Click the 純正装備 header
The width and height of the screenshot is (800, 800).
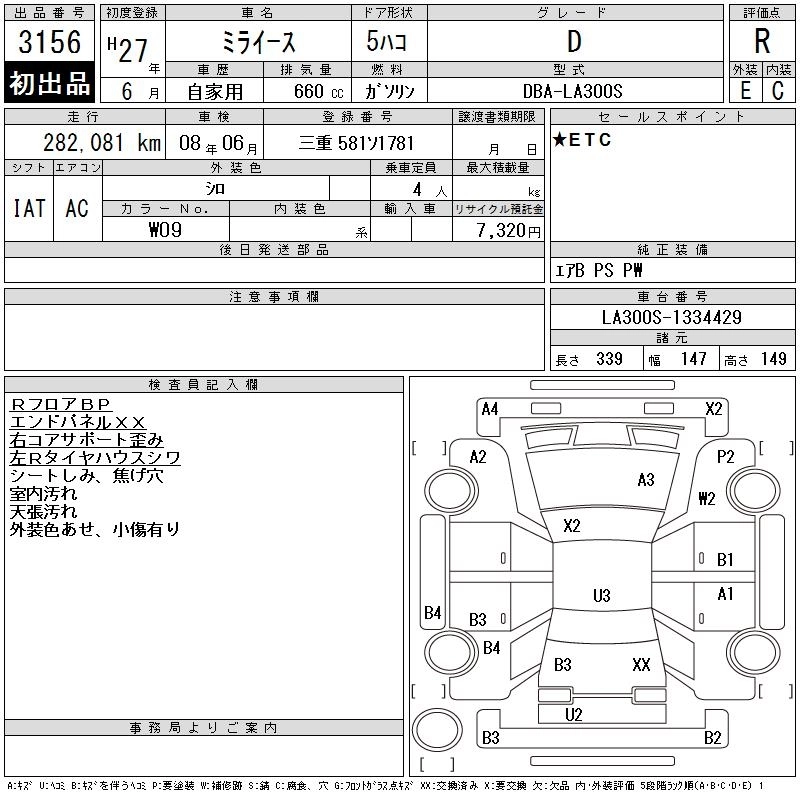672,249
